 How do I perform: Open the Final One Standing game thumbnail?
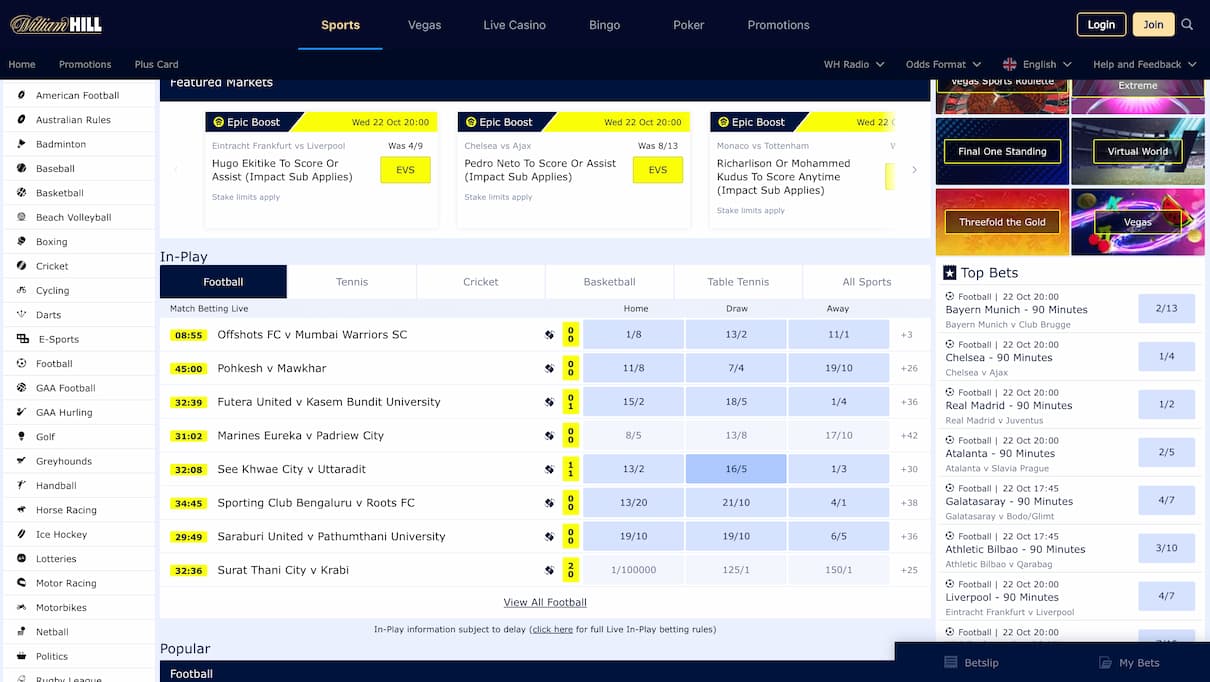point(1002,152)
